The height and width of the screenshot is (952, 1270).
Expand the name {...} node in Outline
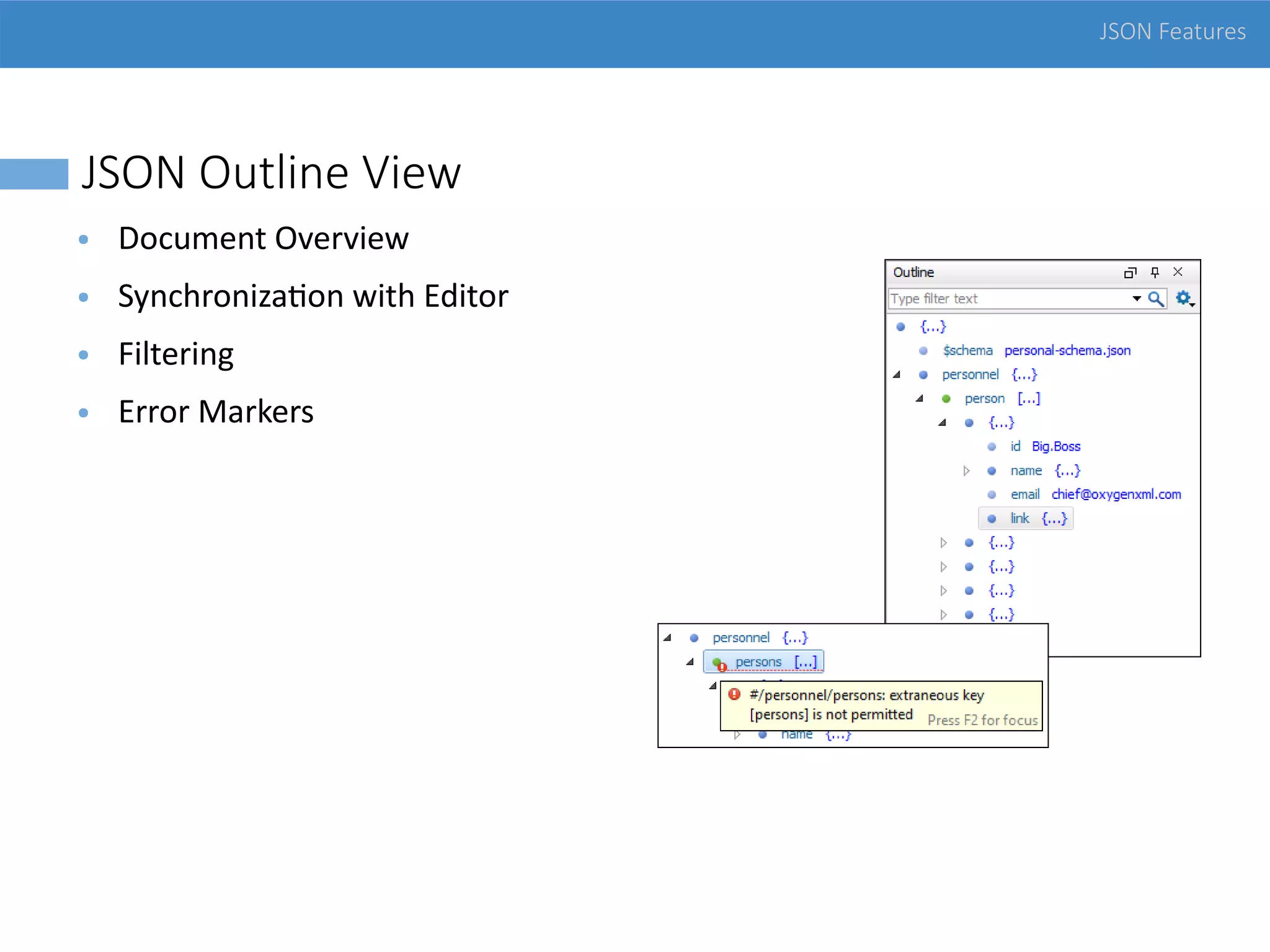[x=966, y=471]
